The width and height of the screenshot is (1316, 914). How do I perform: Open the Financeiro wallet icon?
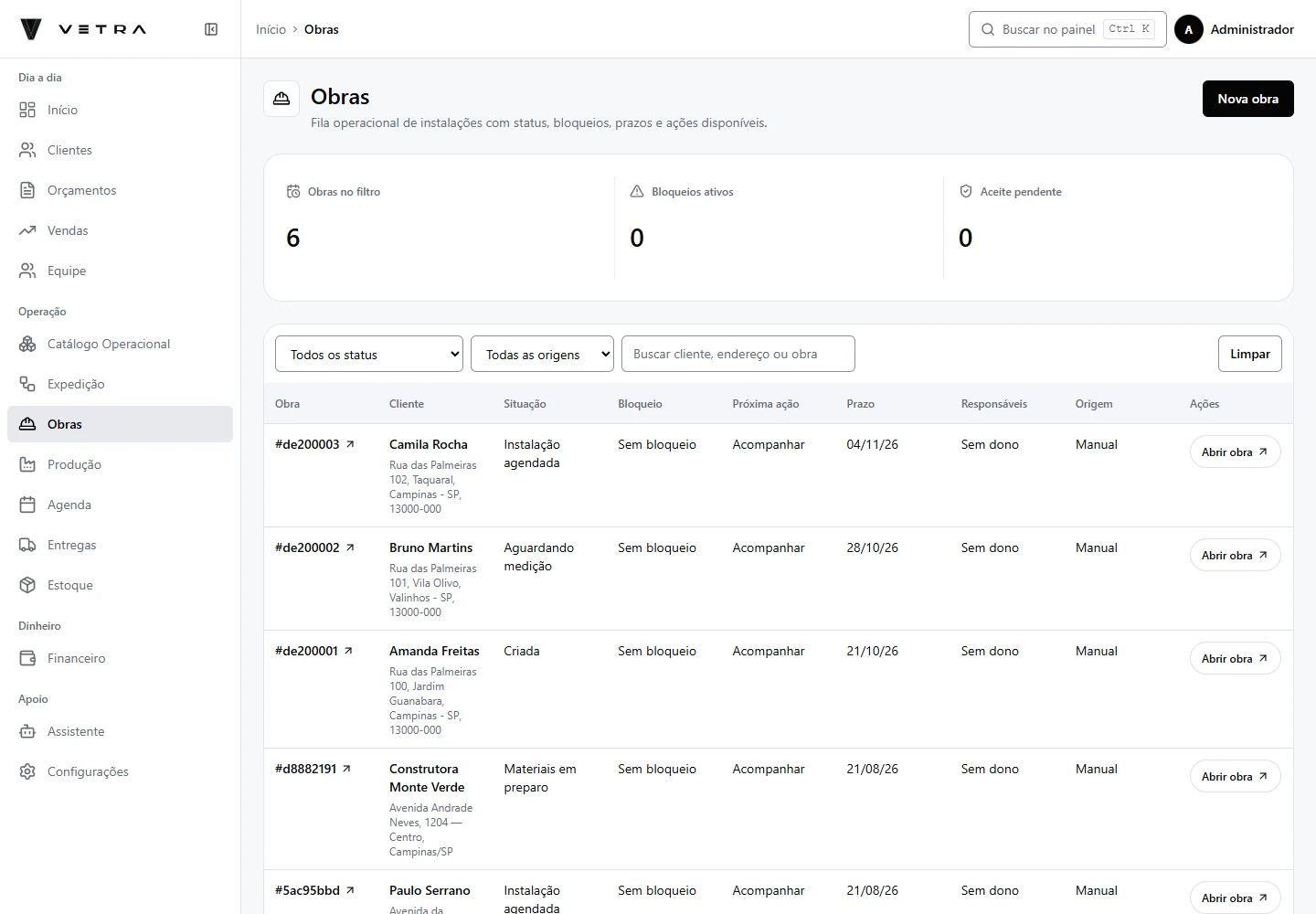click(27, 658)
